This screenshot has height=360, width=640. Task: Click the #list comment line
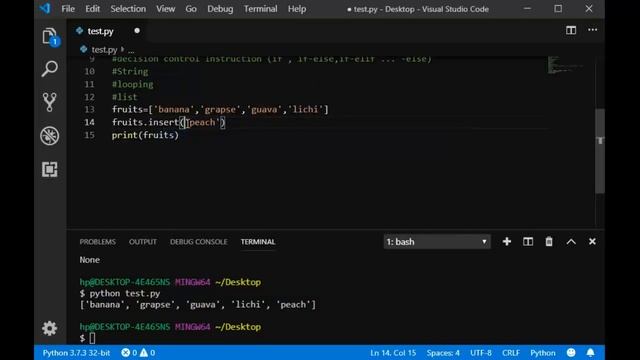pos(124,97)
